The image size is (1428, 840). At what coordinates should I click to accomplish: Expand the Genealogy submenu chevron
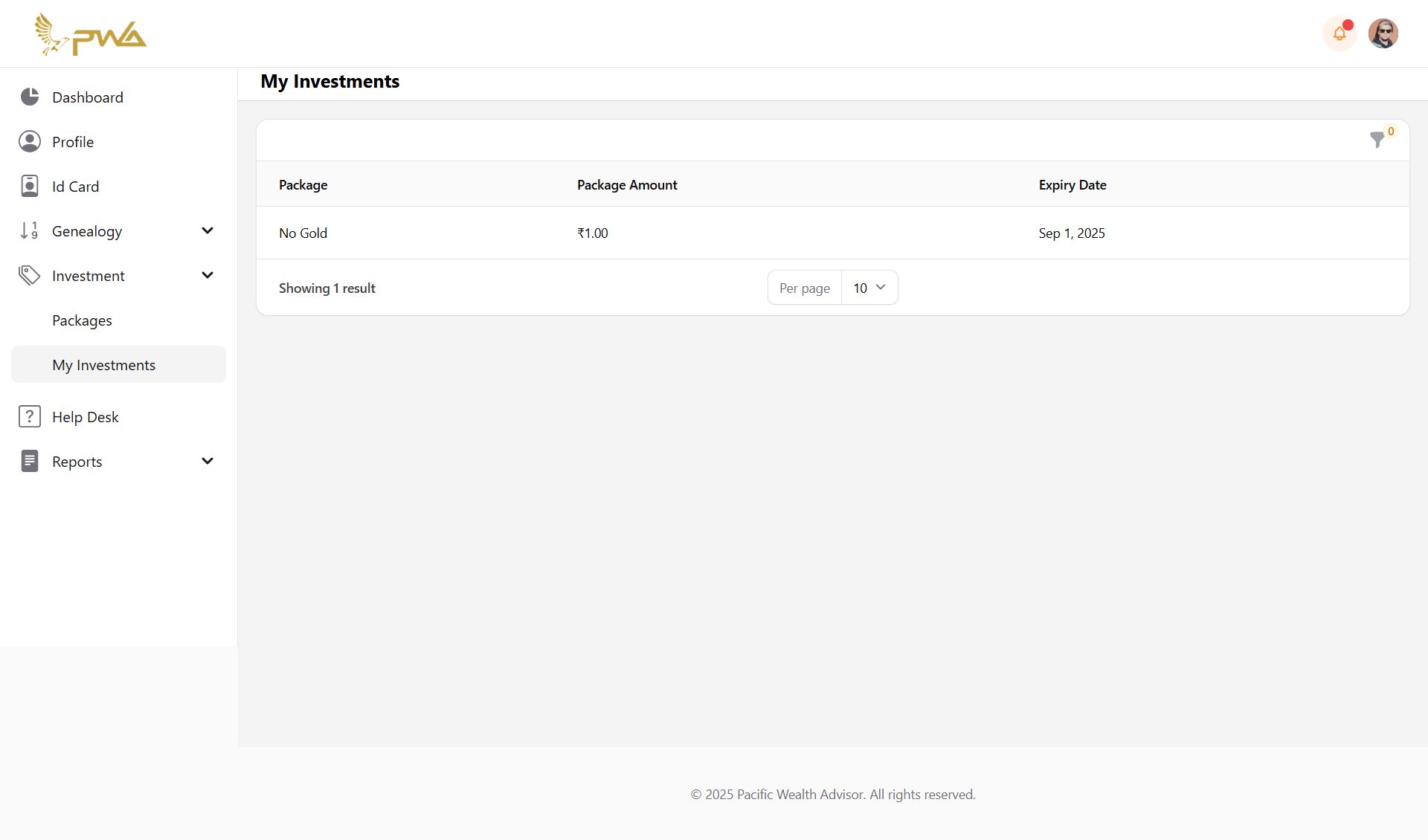(208, 230)
